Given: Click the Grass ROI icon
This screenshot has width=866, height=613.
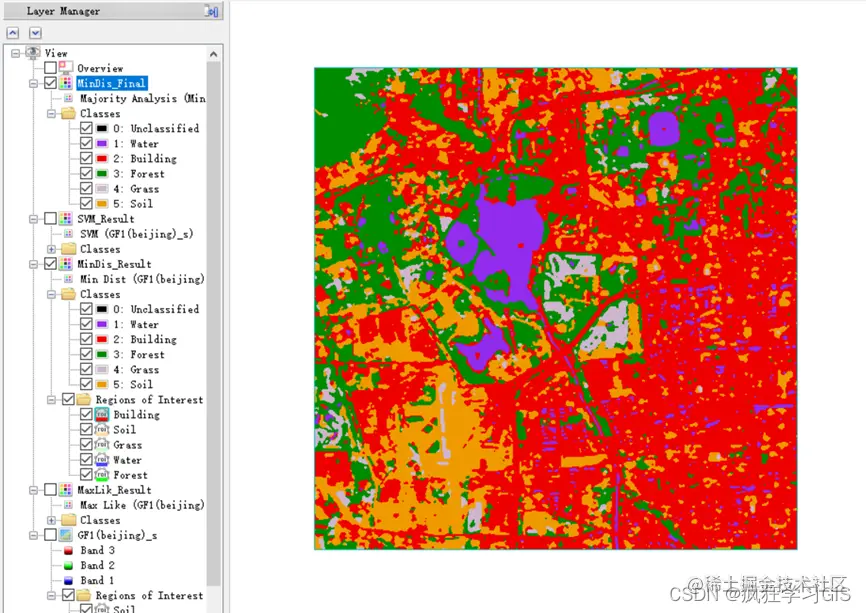Looking at the screenshot, I should (x=102, y=445).
